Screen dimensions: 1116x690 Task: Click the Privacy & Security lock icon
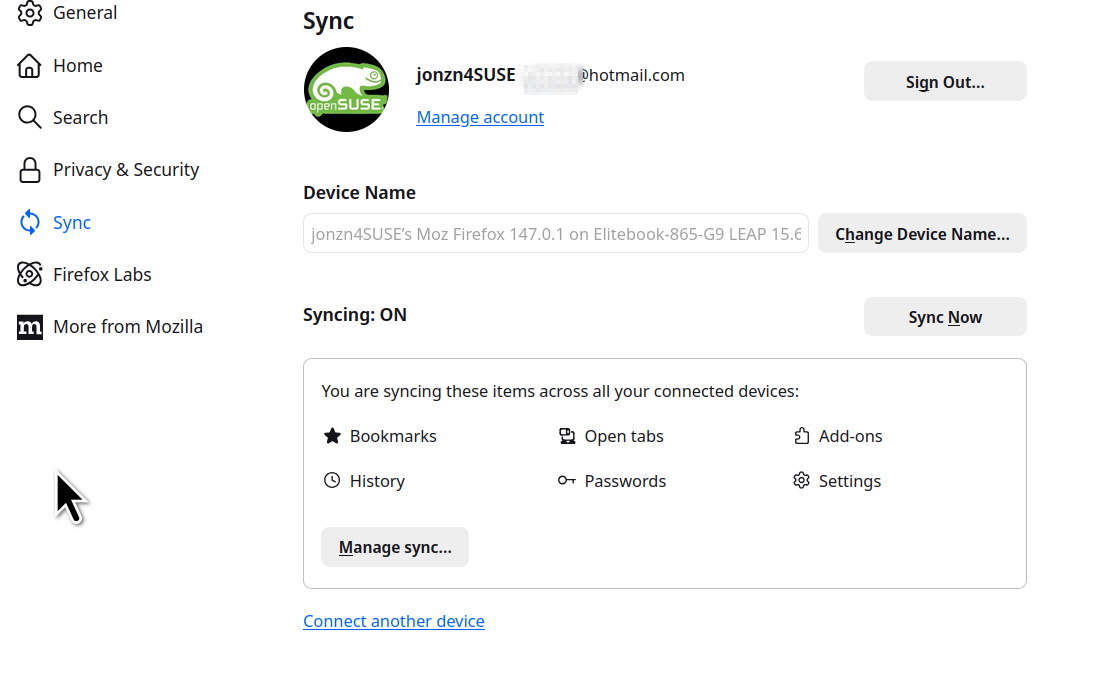coord(30,170)
